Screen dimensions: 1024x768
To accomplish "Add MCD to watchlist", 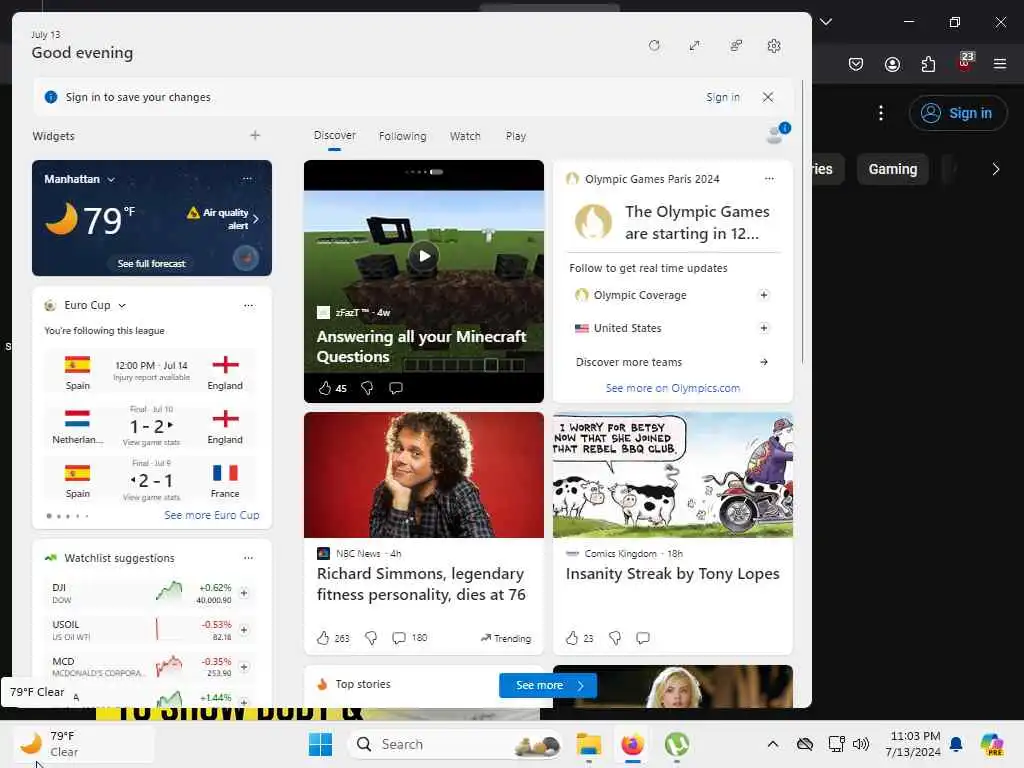I will click(244, 667).
